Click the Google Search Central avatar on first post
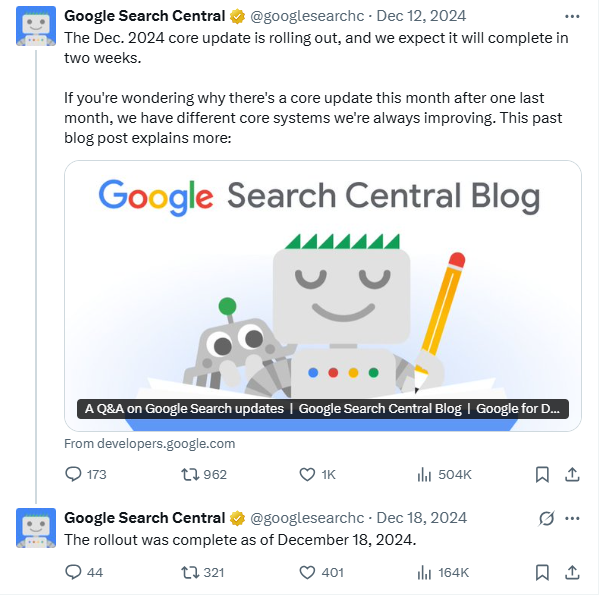 pos(36,25)
